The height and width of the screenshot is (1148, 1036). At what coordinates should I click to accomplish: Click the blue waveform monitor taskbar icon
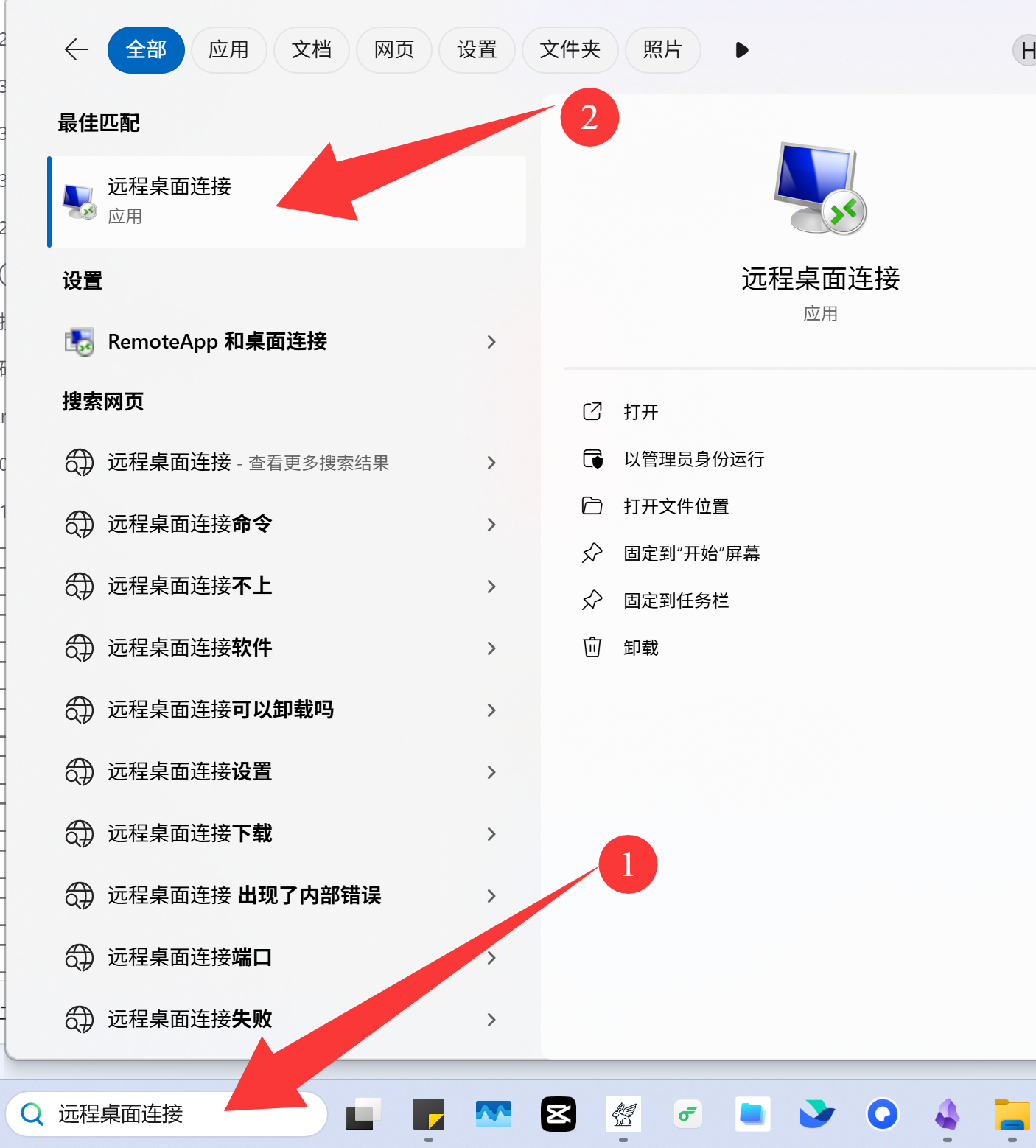[x=494, y=1114]
